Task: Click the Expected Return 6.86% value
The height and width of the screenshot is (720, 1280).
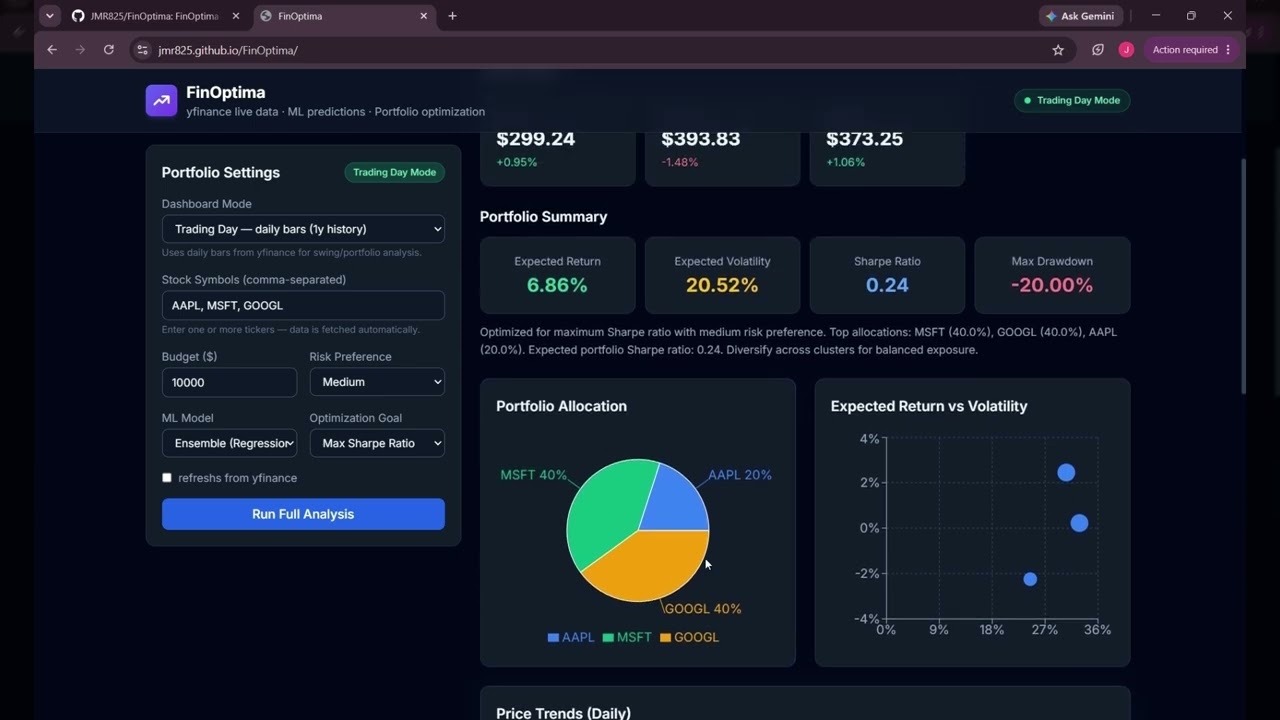Action: pos(557,285)
